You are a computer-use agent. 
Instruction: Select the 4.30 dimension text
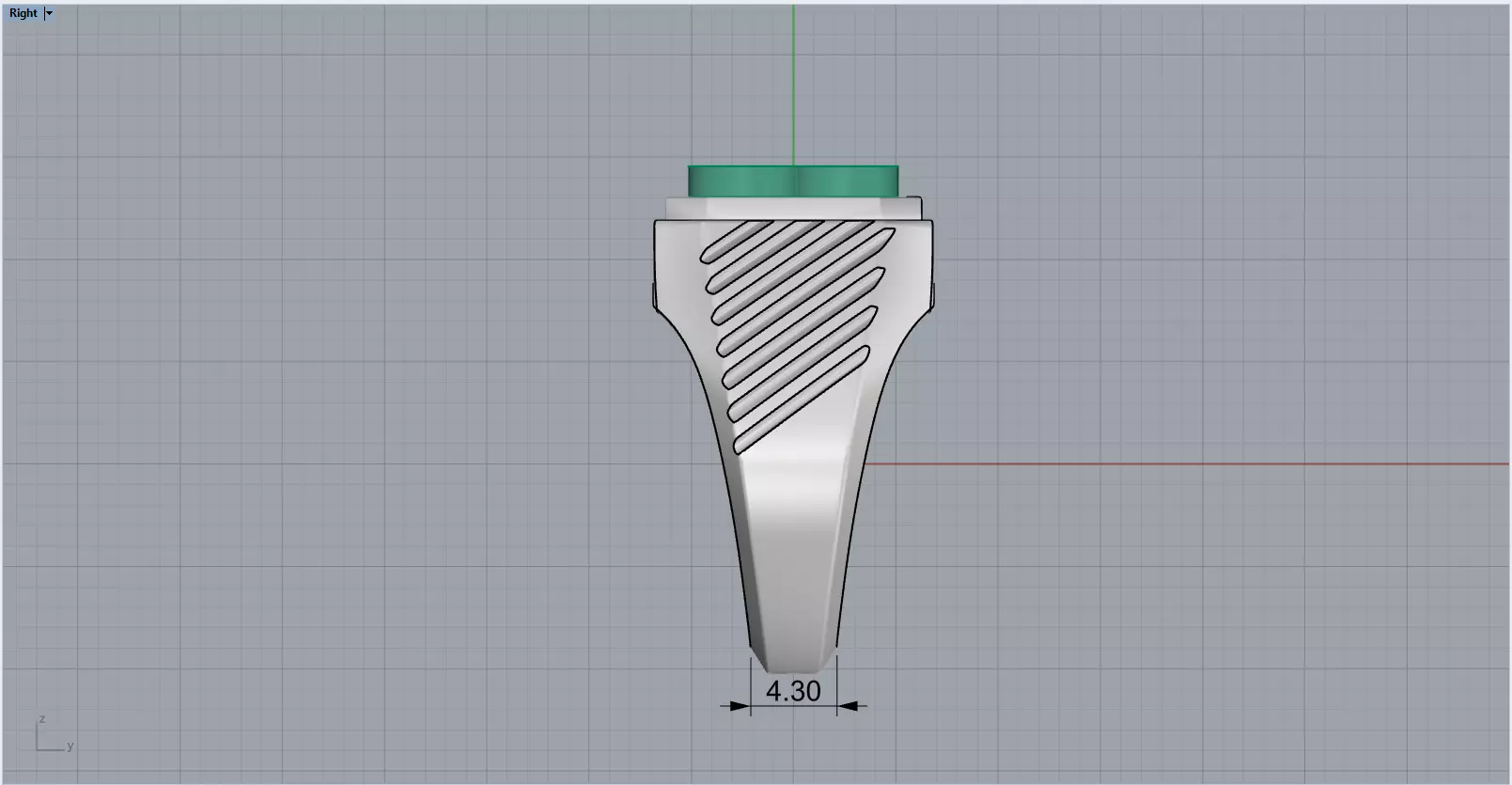click(x=793, y=691)
